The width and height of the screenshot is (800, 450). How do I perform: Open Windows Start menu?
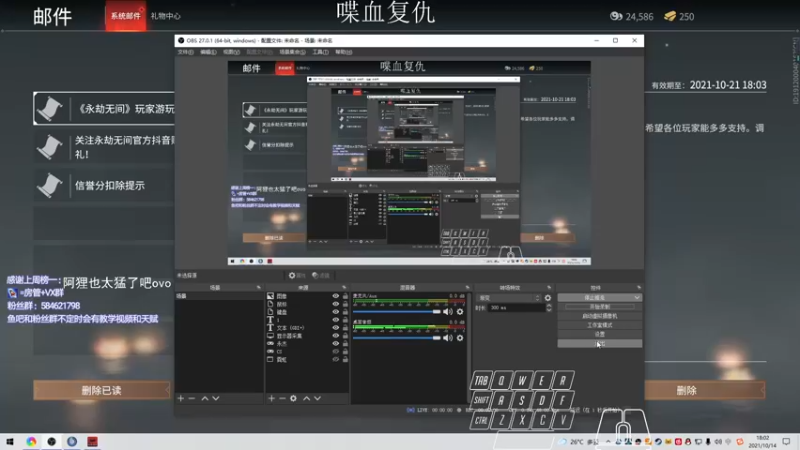[10, 441]
